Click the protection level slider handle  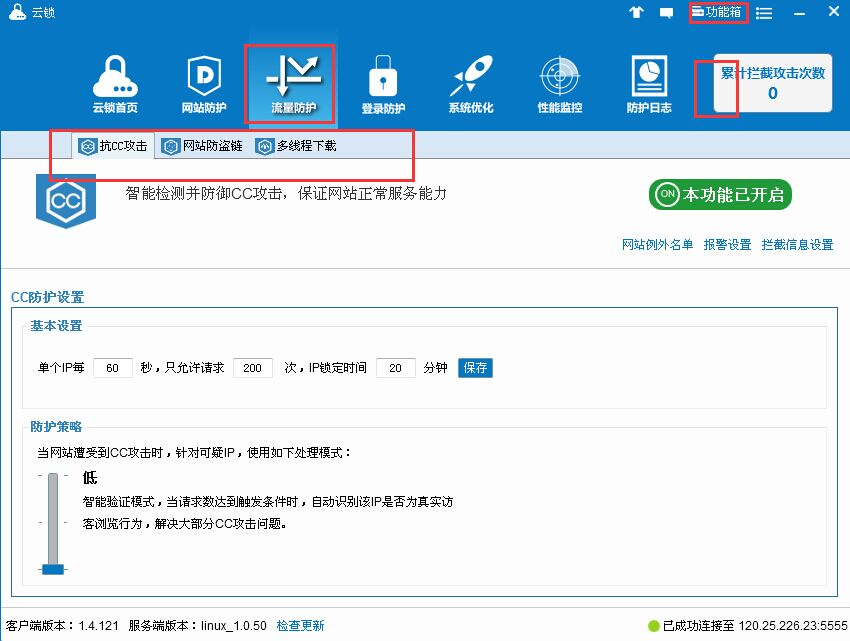[53, 569]
